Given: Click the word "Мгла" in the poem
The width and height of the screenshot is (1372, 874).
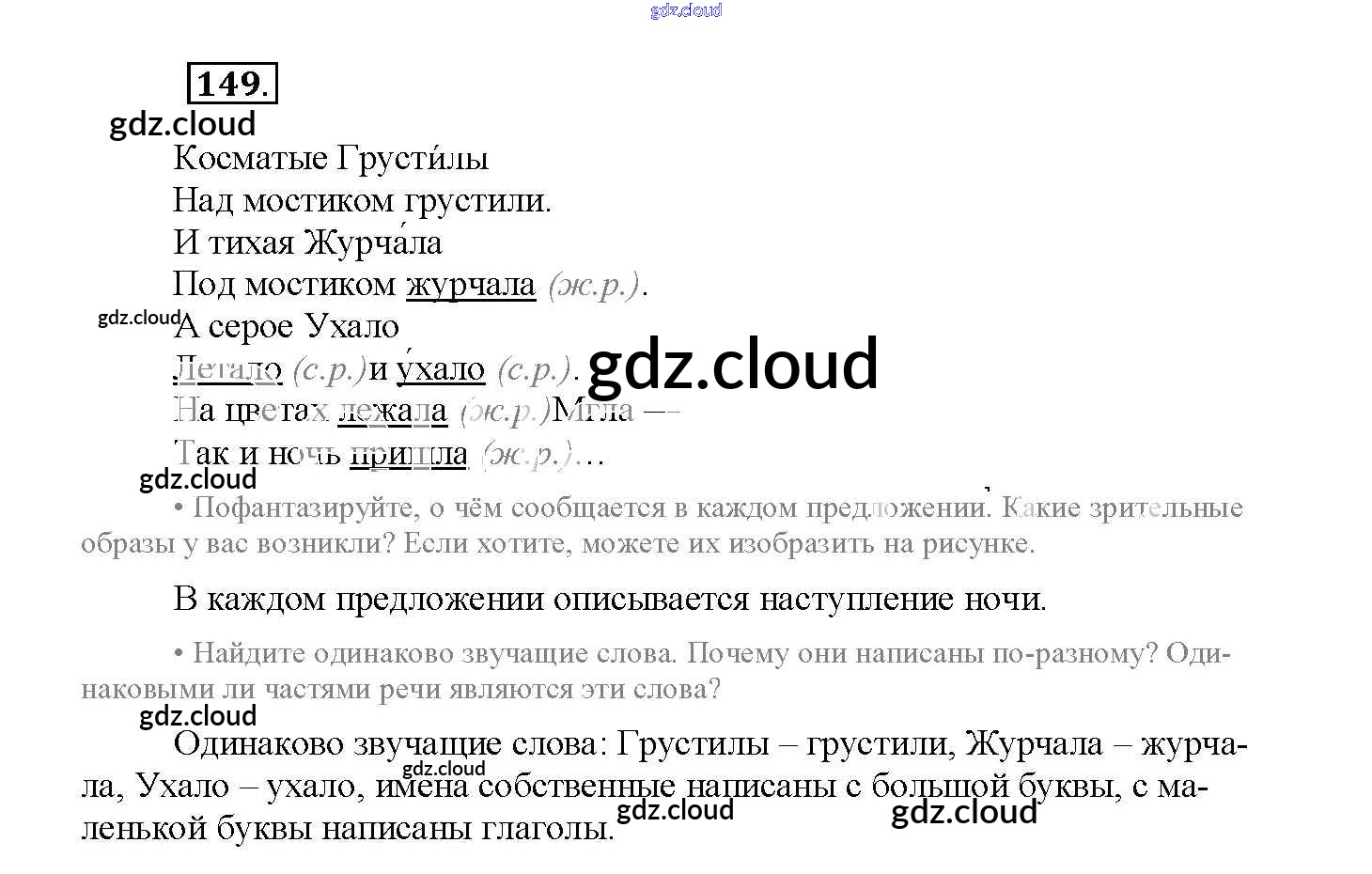Looking at the screenshot, I should pyautogui.click(x=592, y=411).
